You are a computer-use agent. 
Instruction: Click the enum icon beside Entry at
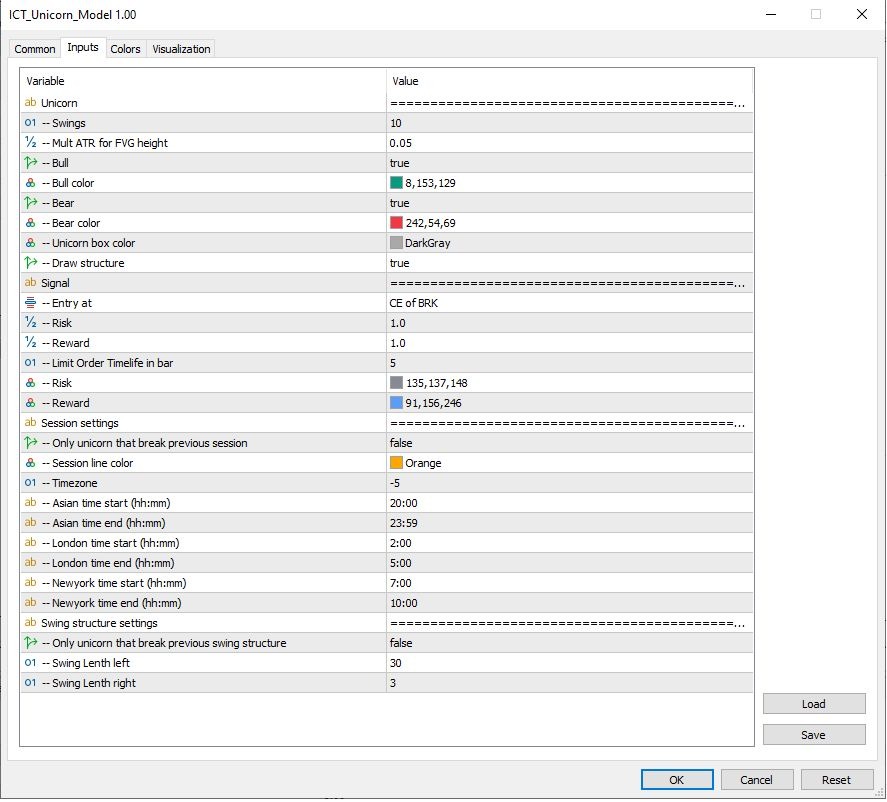point(30,303)
